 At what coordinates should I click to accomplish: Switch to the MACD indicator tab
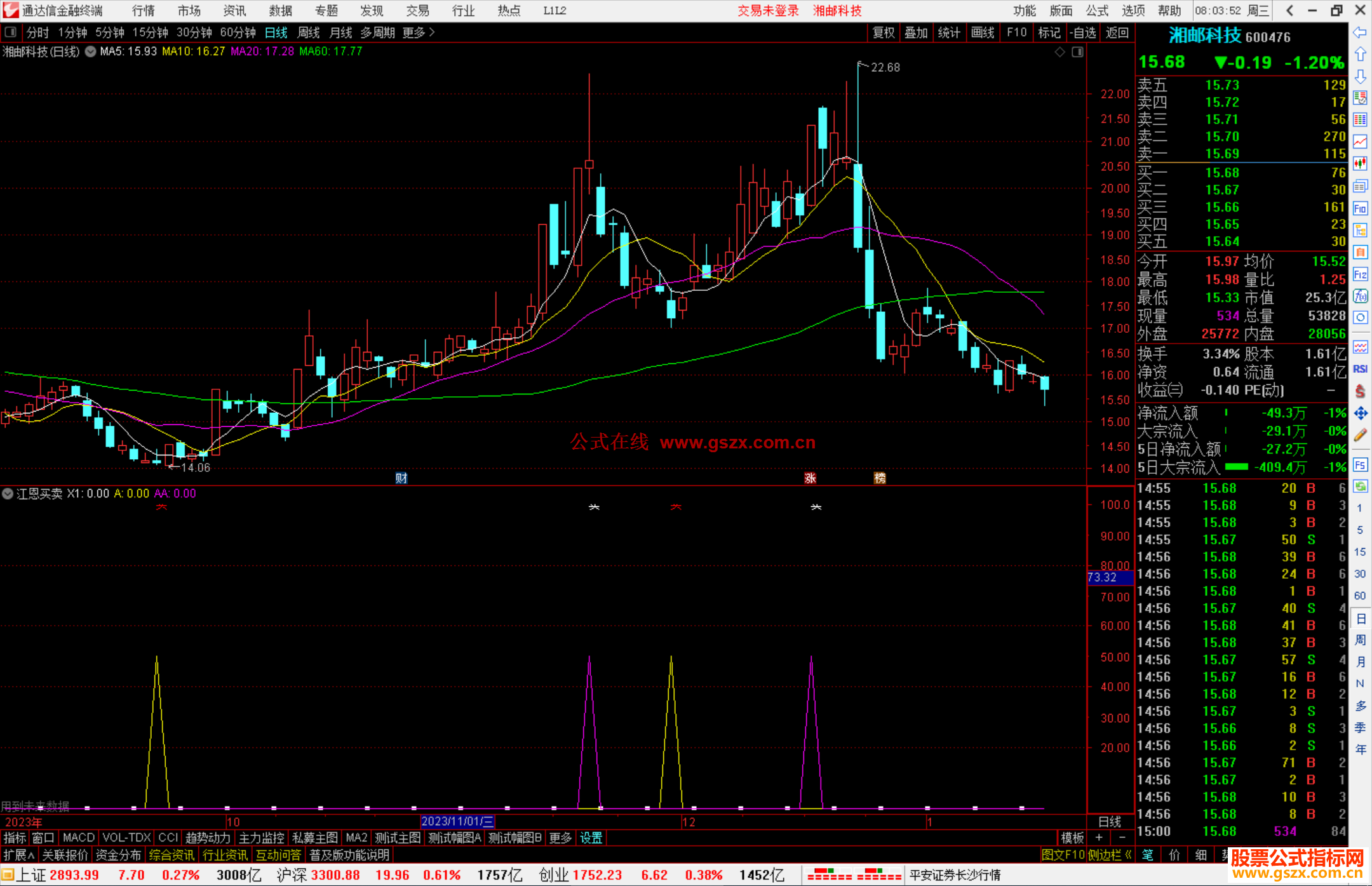[x=79, y=838]
